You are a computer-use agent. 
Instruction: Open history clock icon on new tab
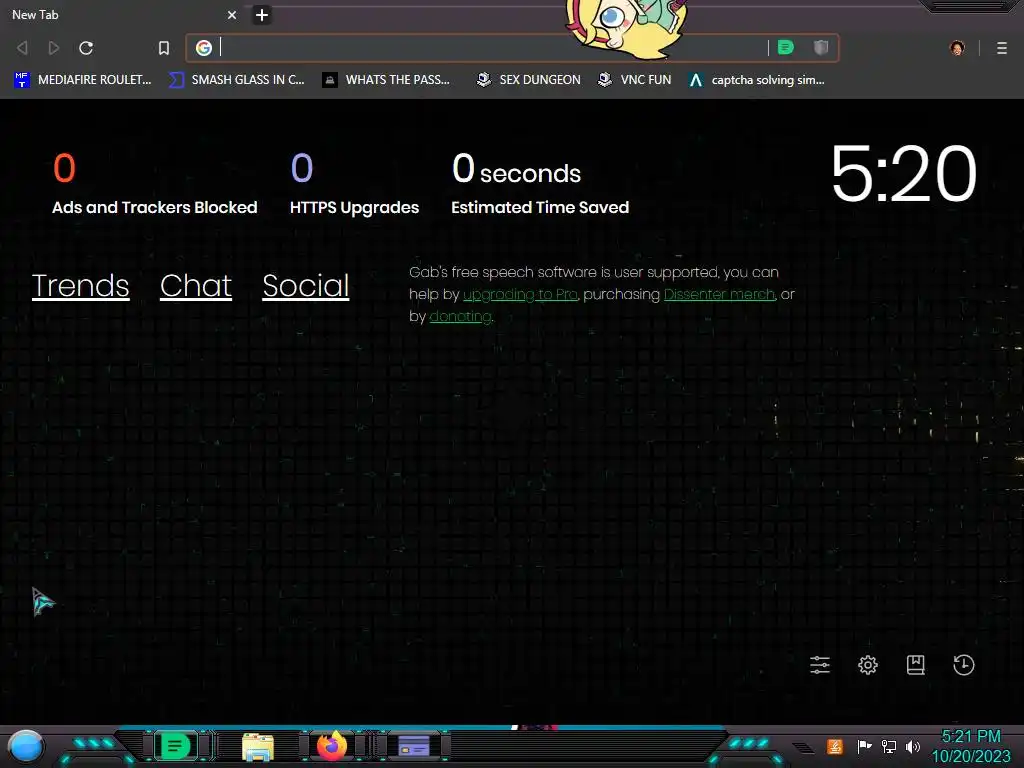pos(963,665)
